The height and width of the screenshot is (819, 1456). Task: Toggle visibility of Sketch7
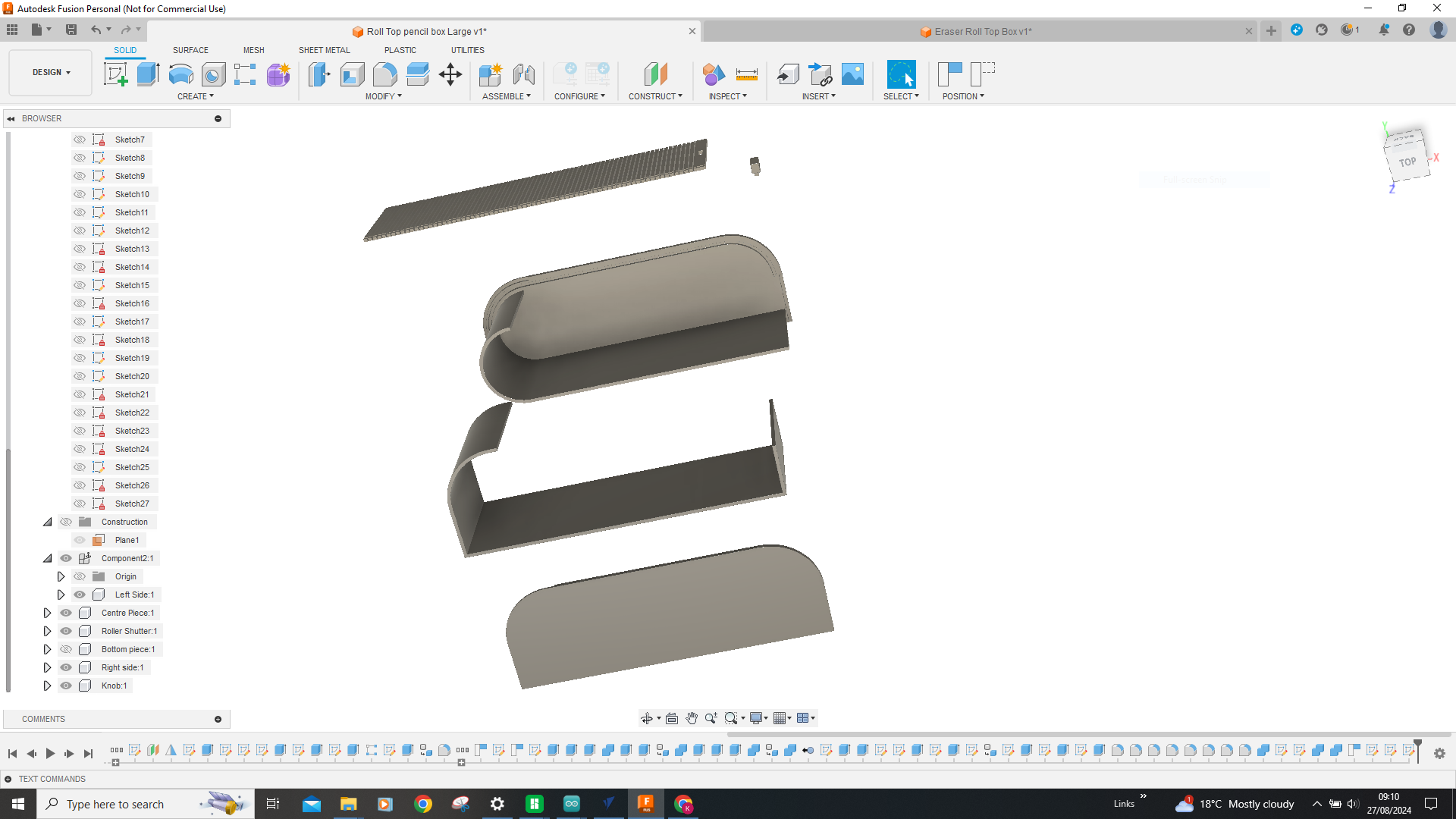pyautogui.click(x=80, y=140)
